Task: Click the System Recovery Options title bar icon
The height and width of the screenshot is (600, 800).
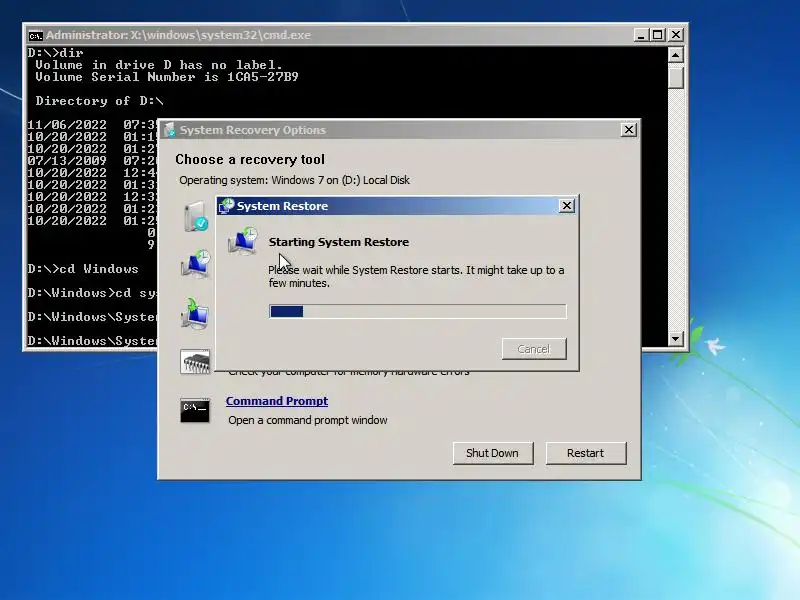Action: pyautogui.click(x=169, y=130)
